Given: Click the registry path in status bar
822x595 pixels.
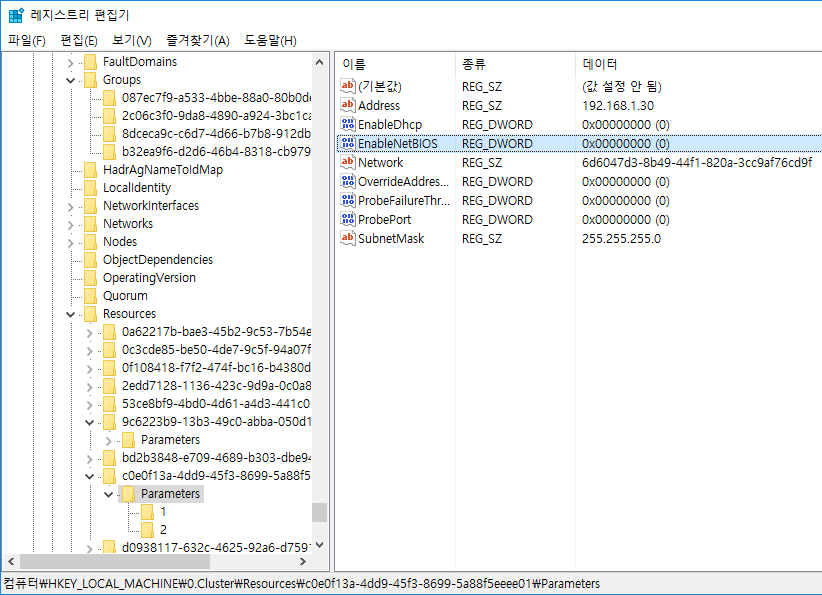Looking at the screenshot, I should (x=301, y=583).
